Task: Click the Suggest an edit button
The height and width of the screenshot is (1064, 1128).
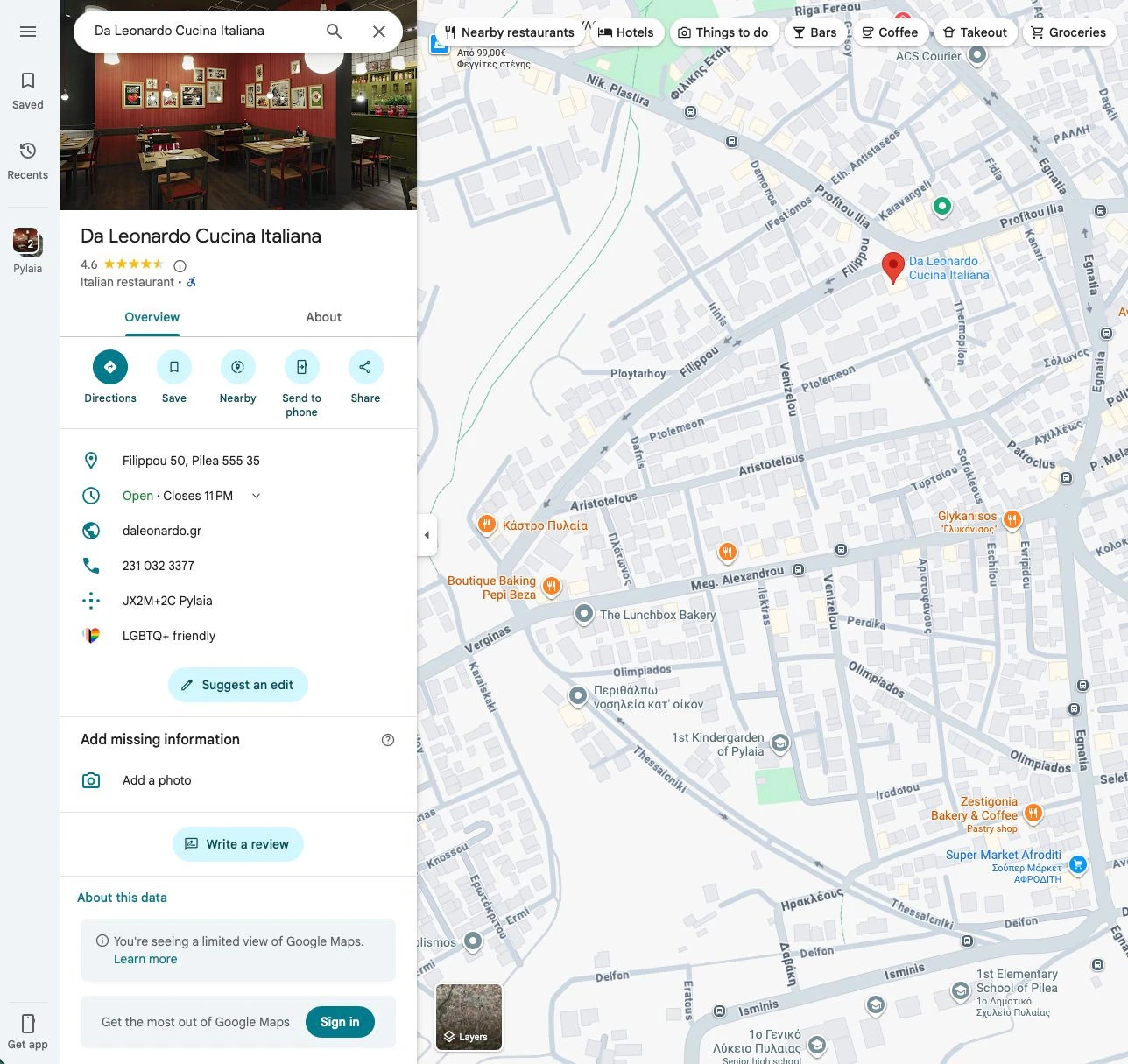Action: 237,685
